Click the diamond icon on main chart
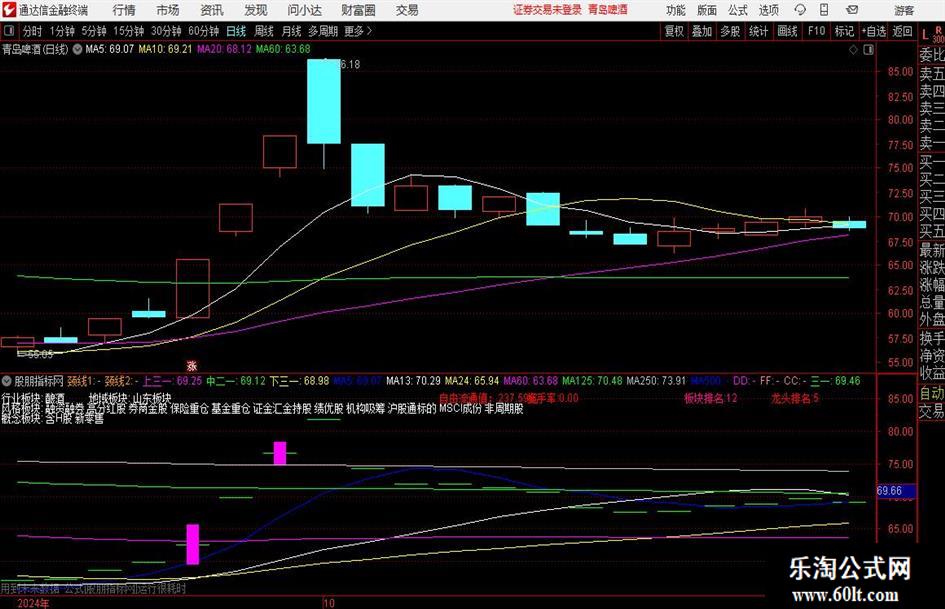The image size is (945, 609). [x=853, y=49]
